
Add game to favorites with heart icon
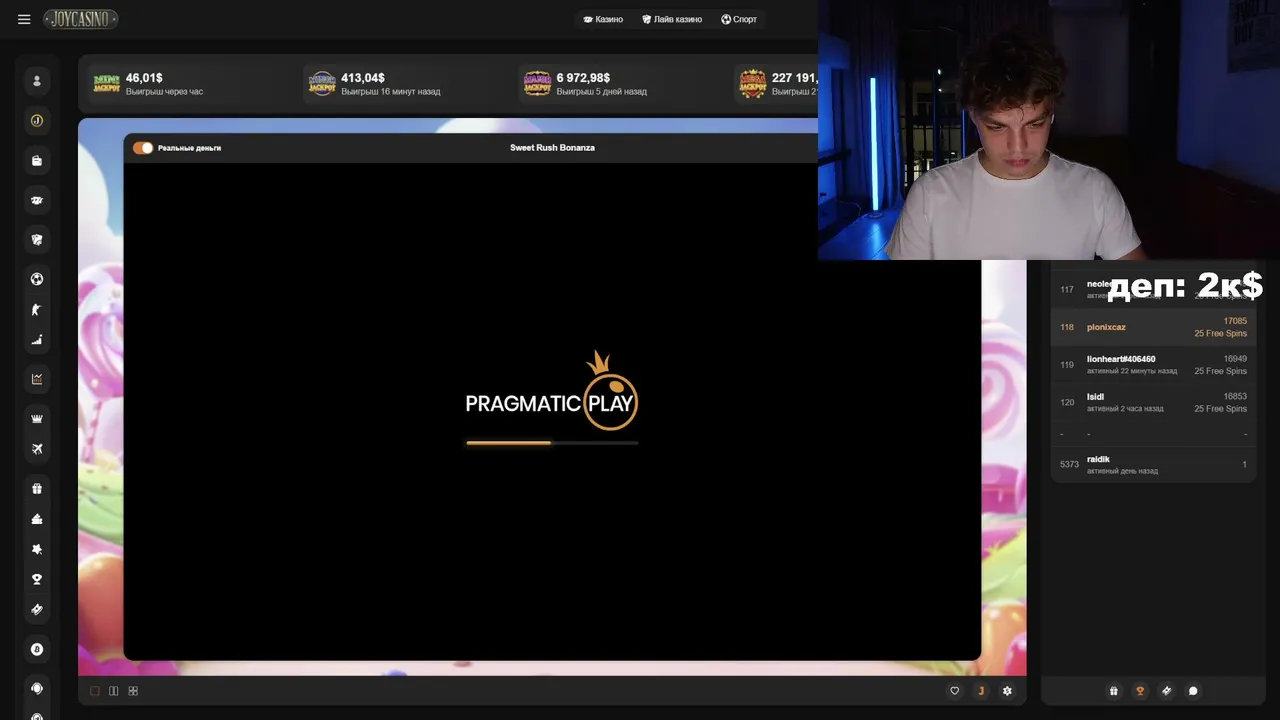[954, 691]
